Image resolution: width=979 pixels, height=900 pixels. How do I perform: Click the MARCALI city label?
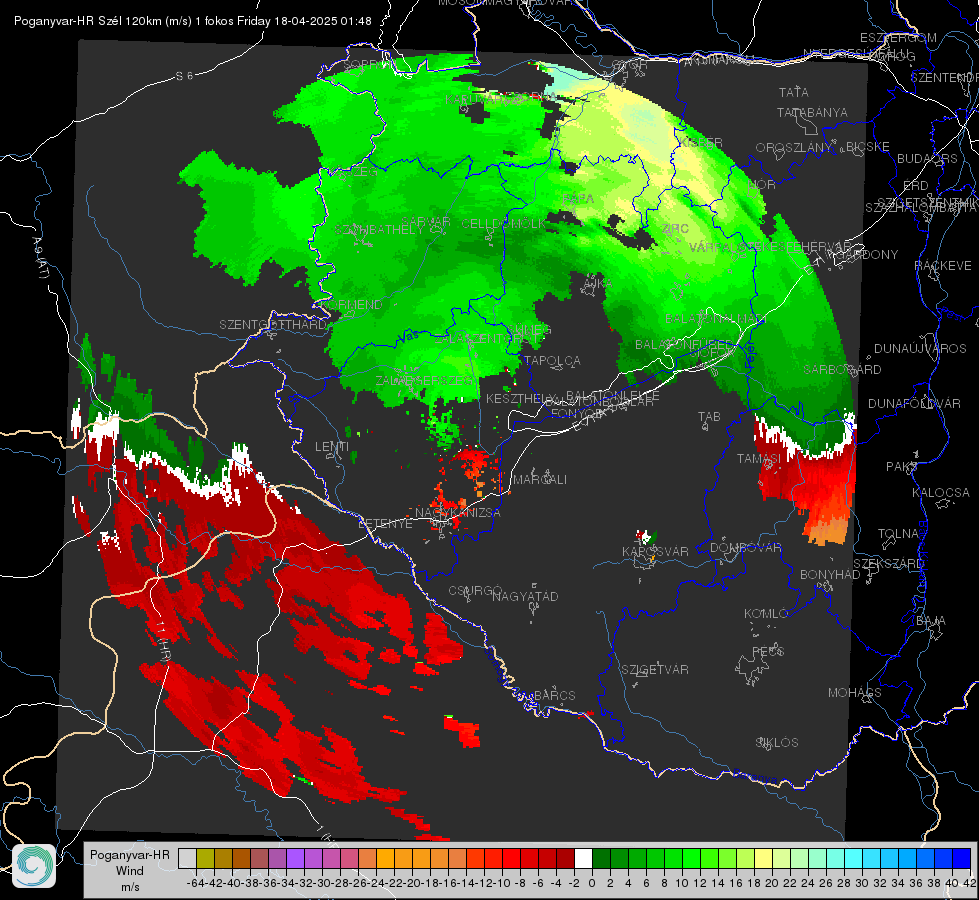[540, 480]
